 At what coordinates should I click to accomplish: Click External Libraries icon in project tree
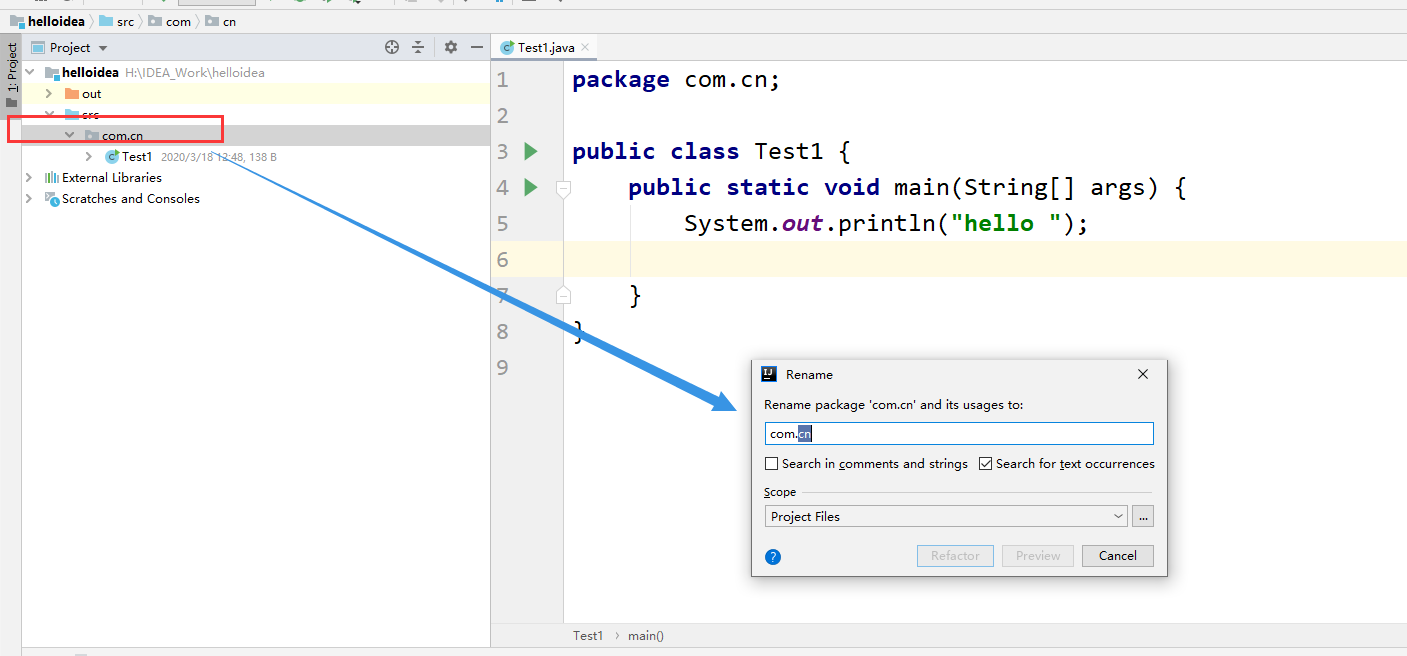pos(52,178)
